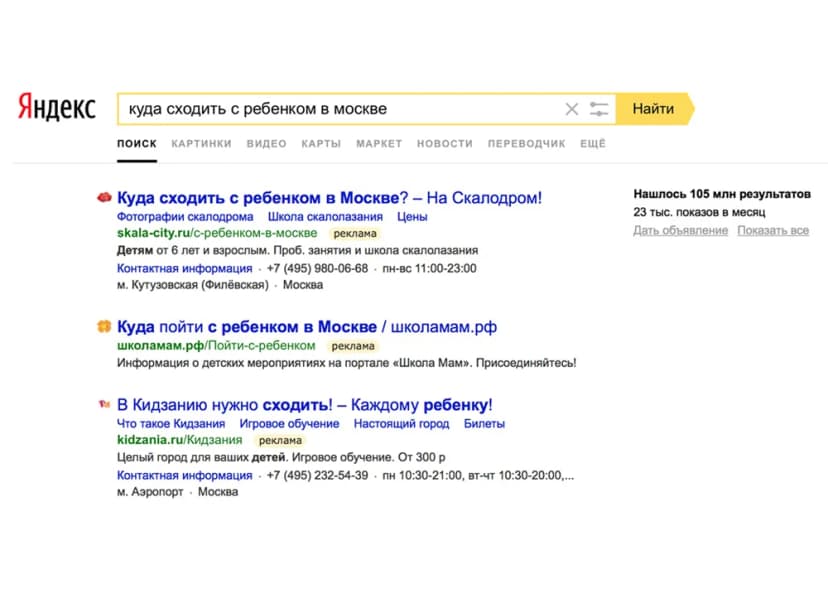This screenshot has width=828, height=613.
Task: Click the школамам.рф/Пойти-с-ребенком URL
Action: tap(216, 345)
